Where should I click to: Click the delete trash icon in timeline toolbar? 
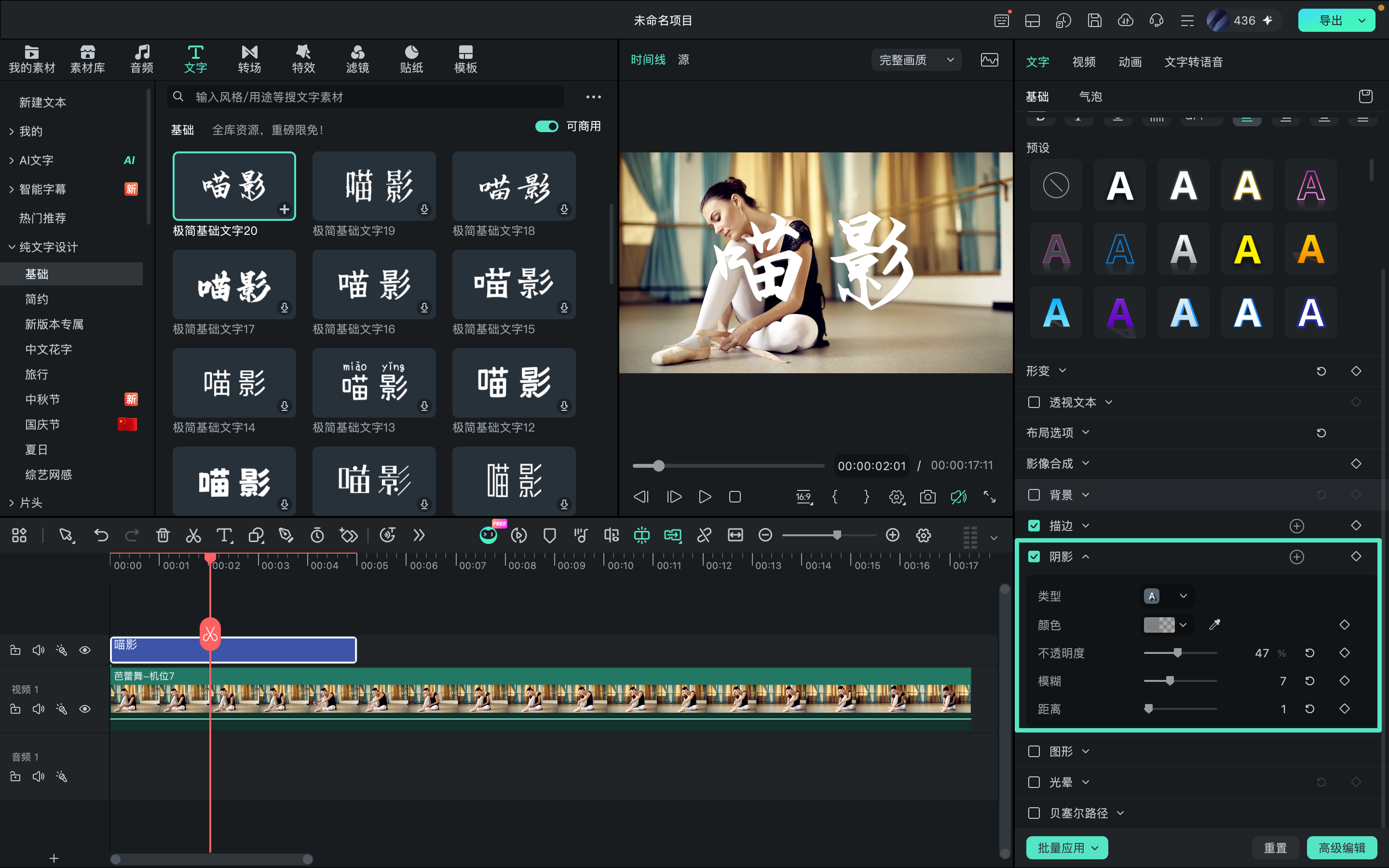163,536
